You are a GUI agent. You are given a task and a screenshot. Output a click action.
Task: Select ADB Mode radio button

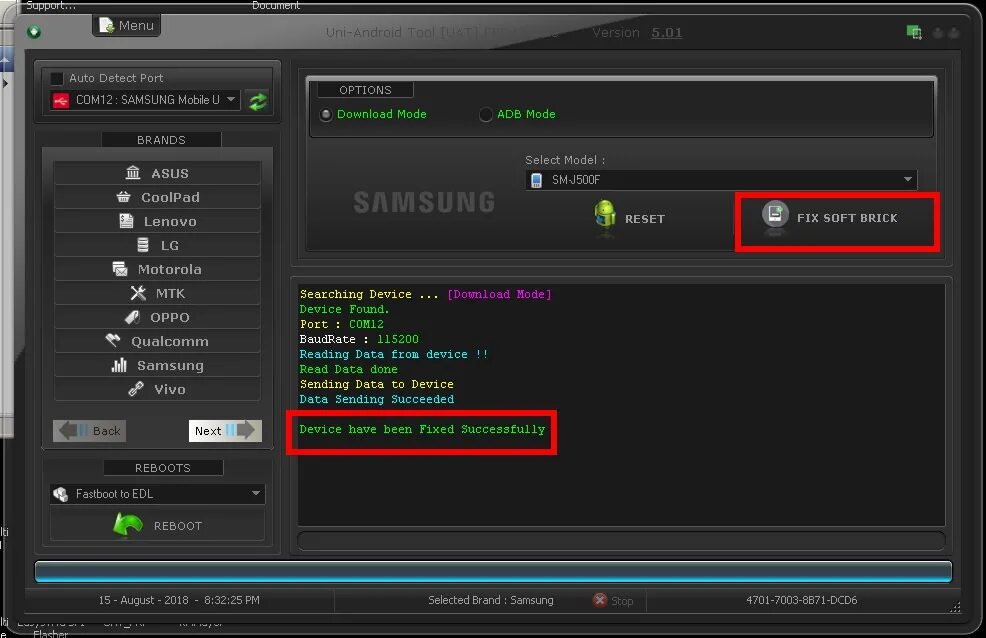485,114
